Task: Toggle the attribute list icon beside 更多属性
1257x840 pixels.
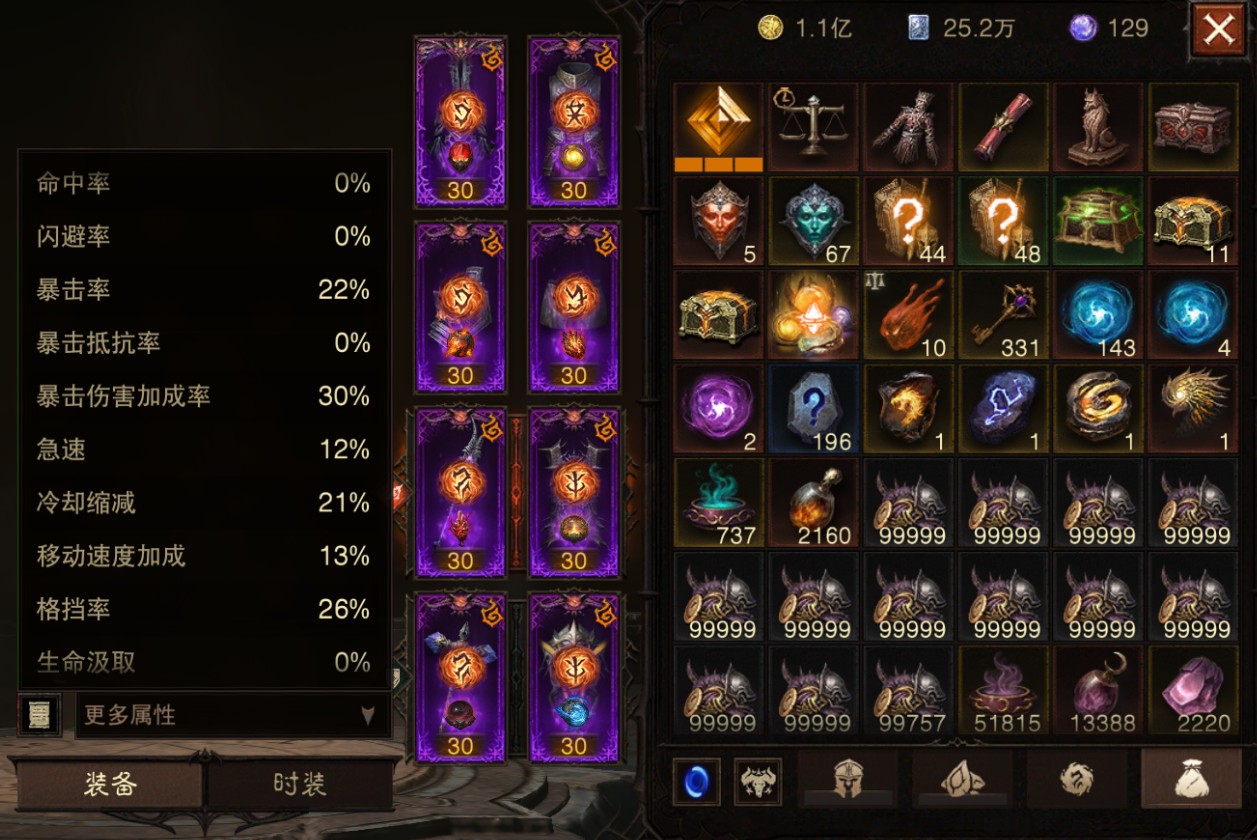Action: click(40, 715)
